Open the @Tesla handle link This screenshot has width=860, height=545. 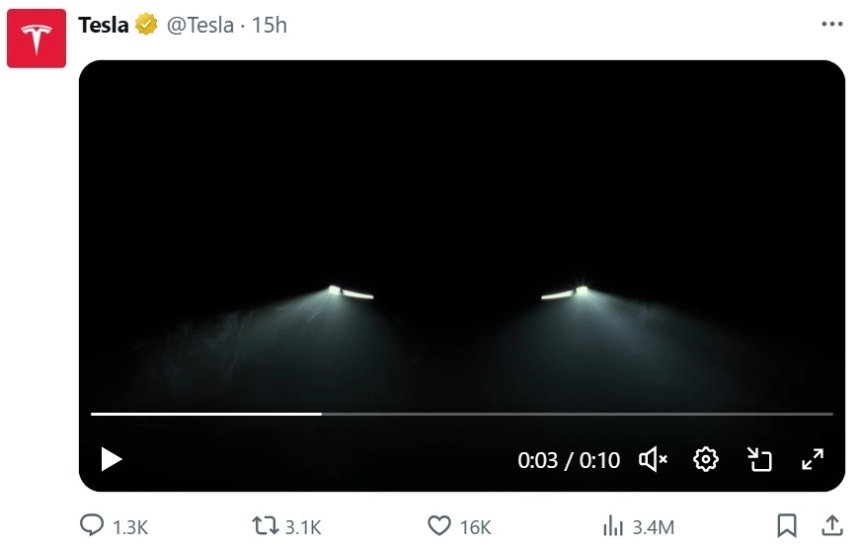(x=200, y=25)
